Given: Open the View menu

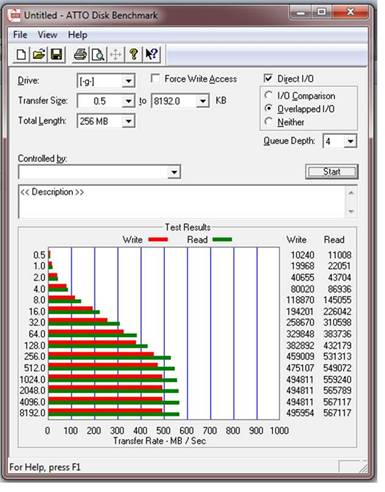Looking at the screenshot, I should tap(47, 35).
